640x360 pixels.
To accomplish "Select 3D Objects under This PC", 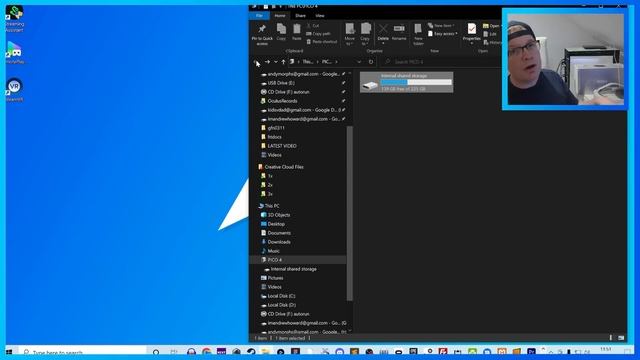I will (279, 215).
